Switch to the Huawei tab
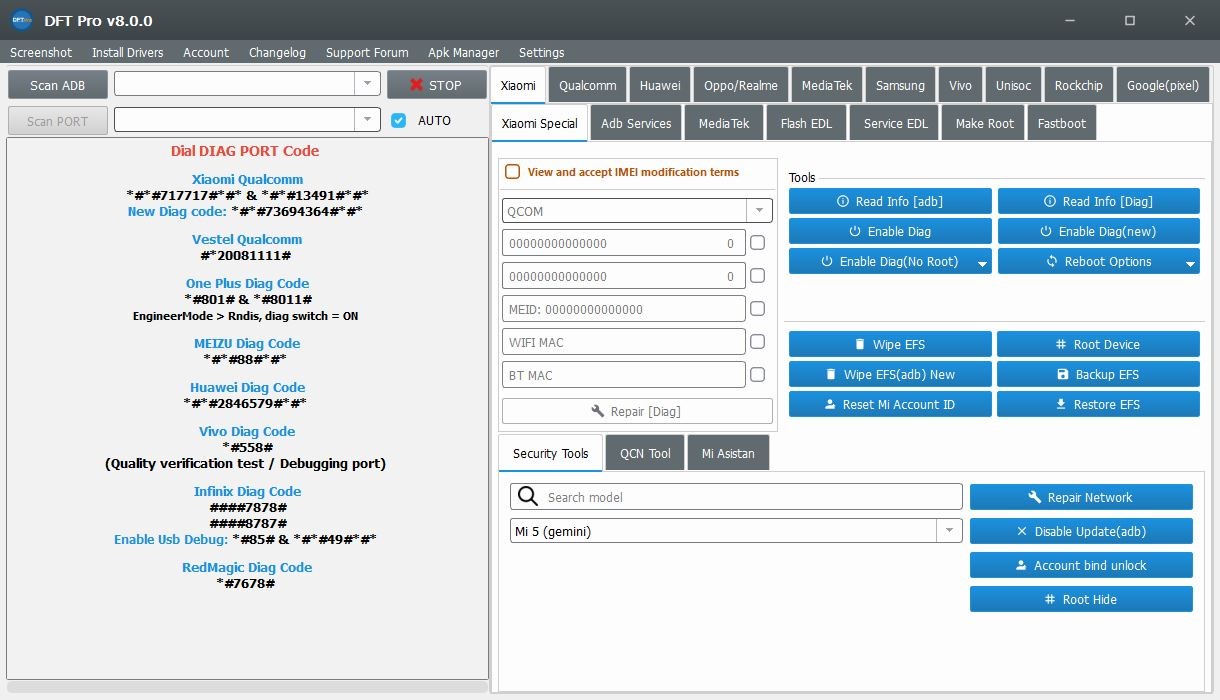 [x=660, y=85]
